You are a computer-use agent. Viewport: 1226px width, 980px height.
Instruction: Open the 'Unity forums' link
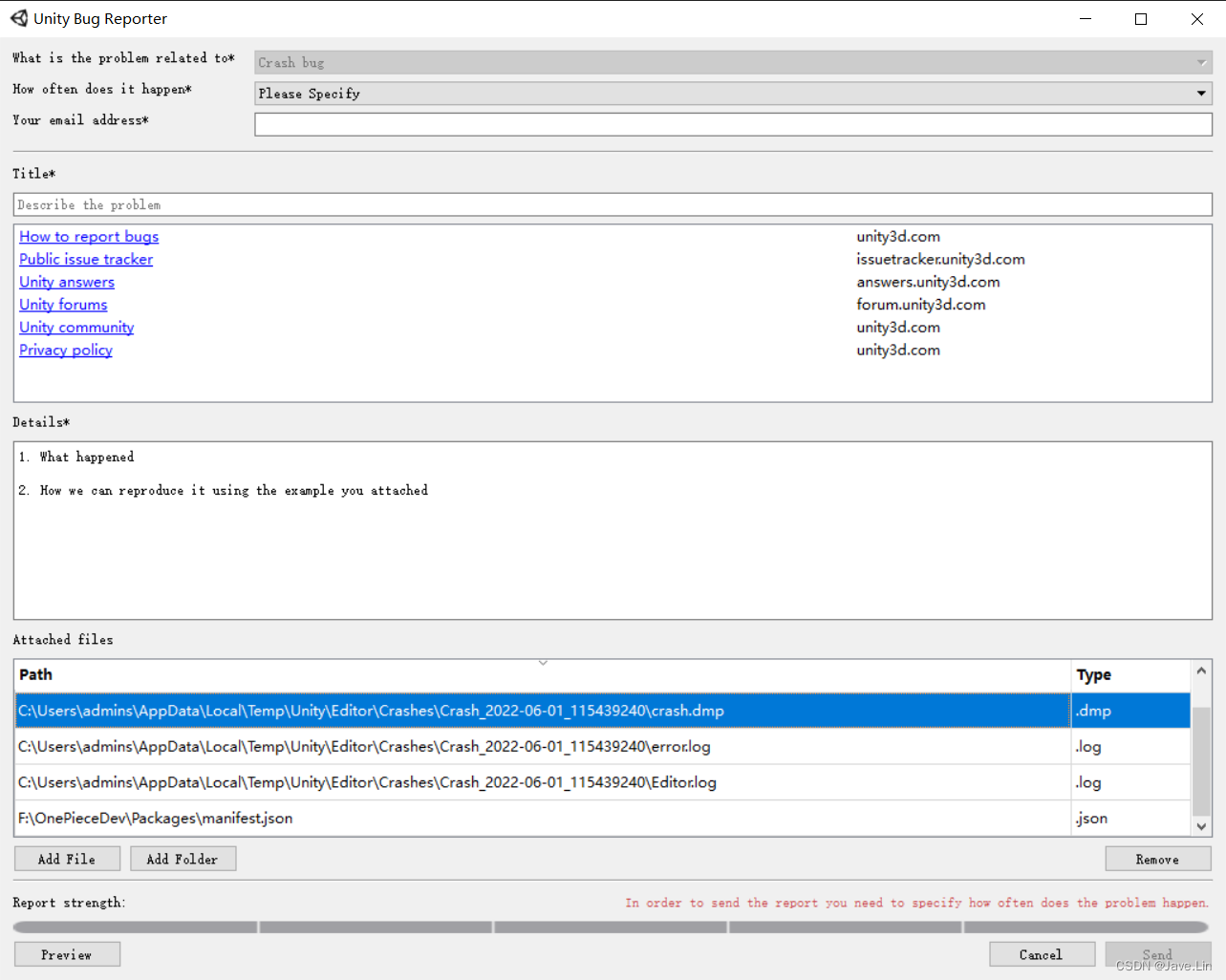(63, 305)
